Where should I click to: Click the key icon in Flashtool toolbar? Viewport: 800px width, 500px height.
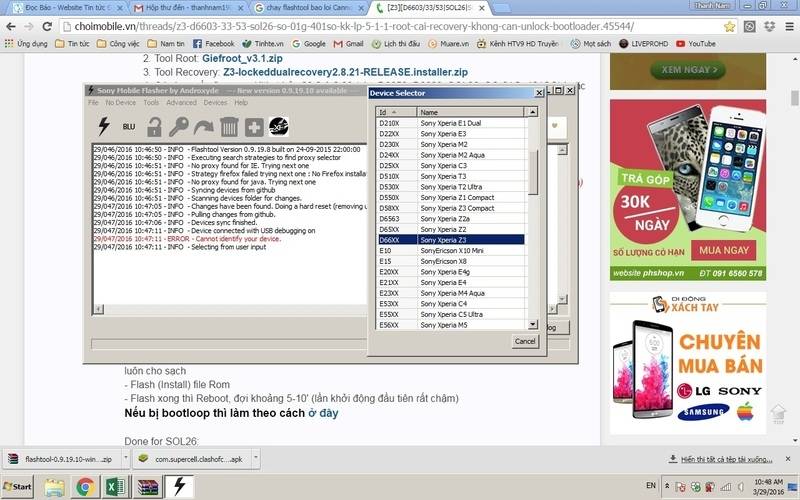click(x=179, y=127)
